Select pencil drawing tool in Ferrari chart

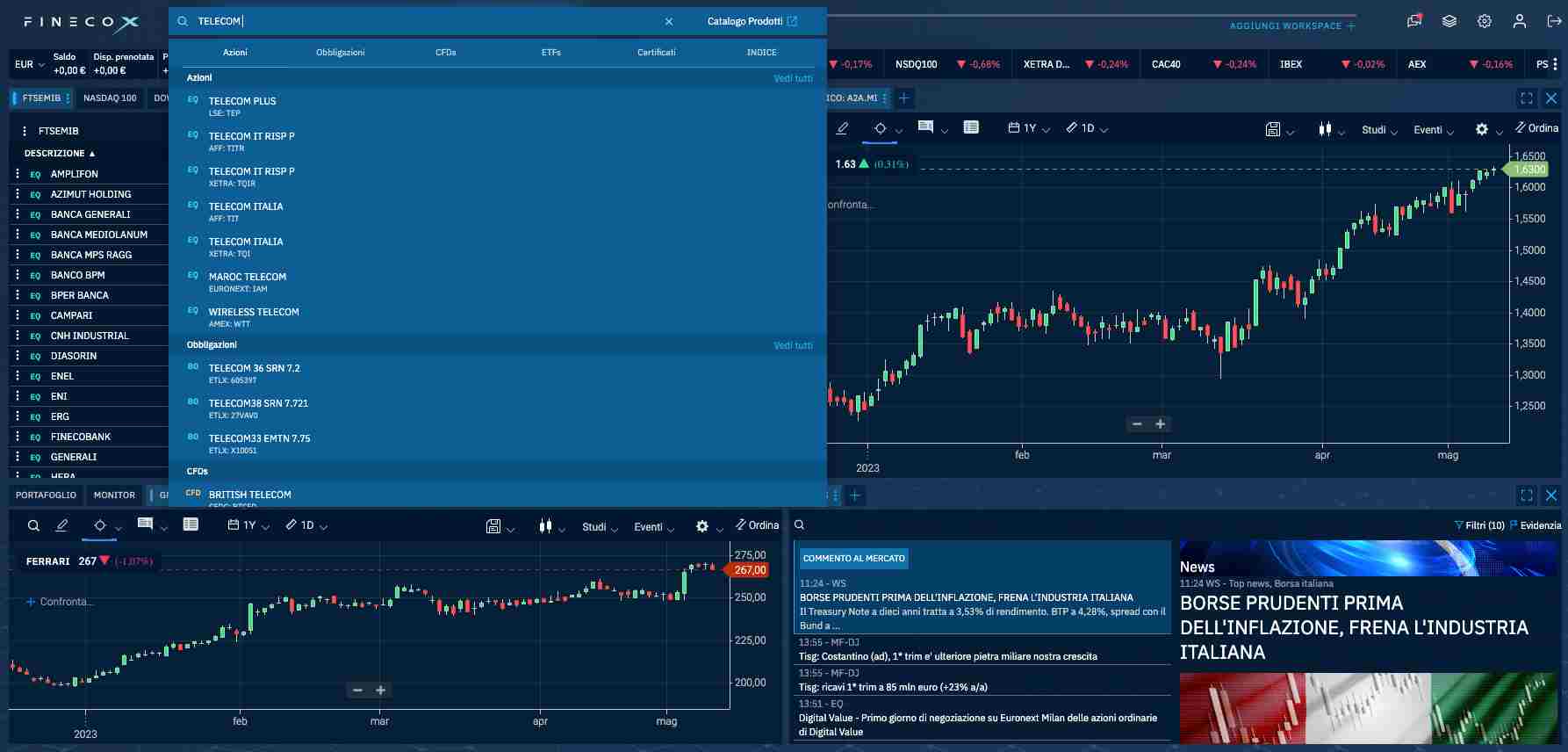pyautogui.click(x=61, y=525)
